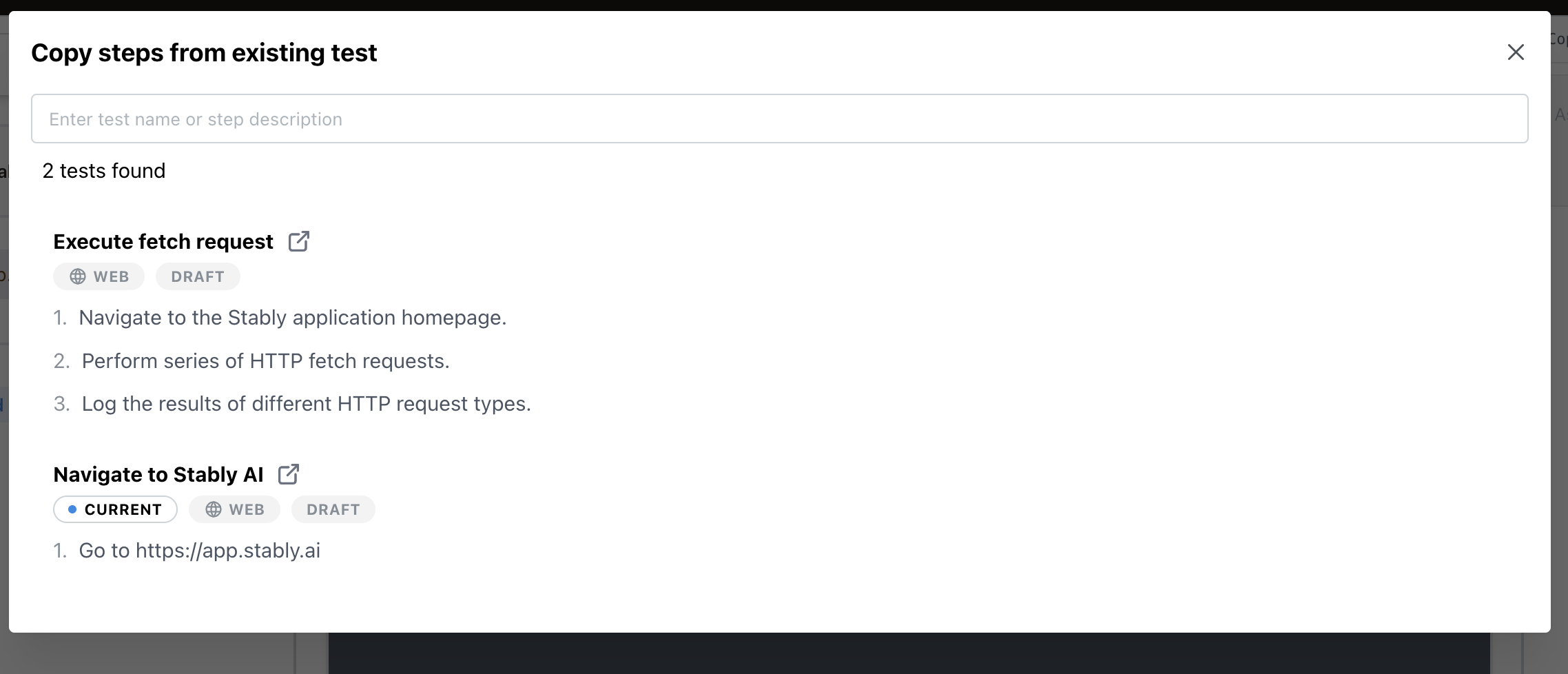Open Execute fetch request test in new tab
Image resolution: width=1568 pixels, height=674 pixels.
point(298,241)
